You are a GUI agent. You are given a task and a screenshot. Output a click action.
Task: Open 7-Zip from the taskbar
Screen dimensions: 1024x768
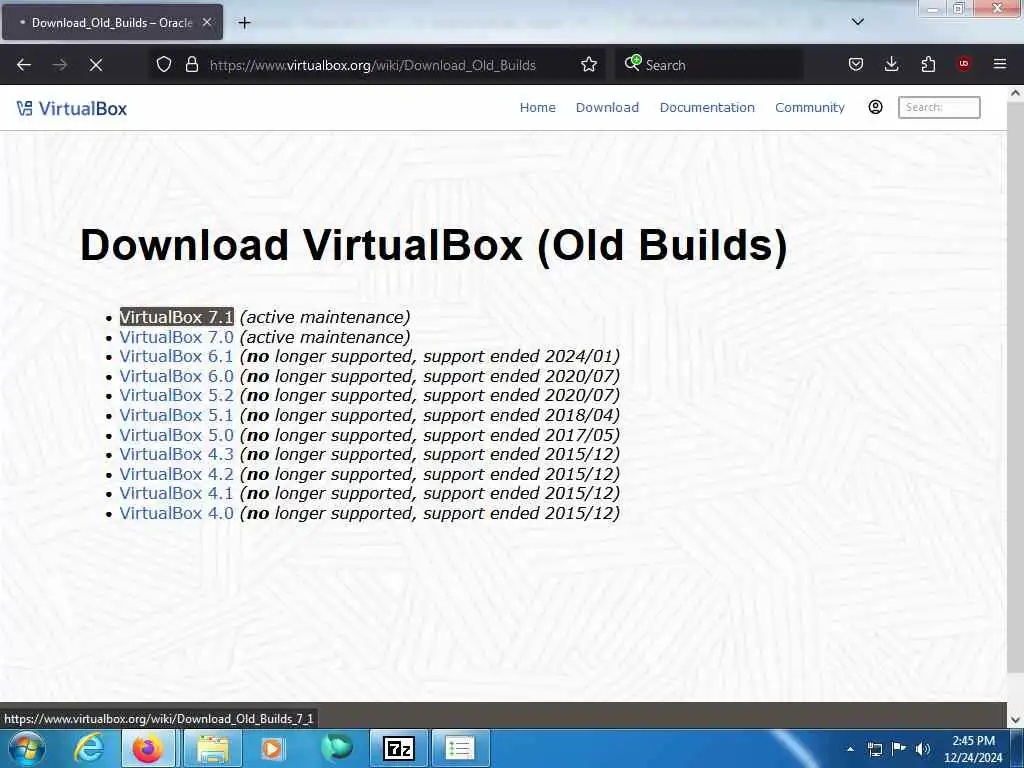pyautogui.click(x=398, y=748)
